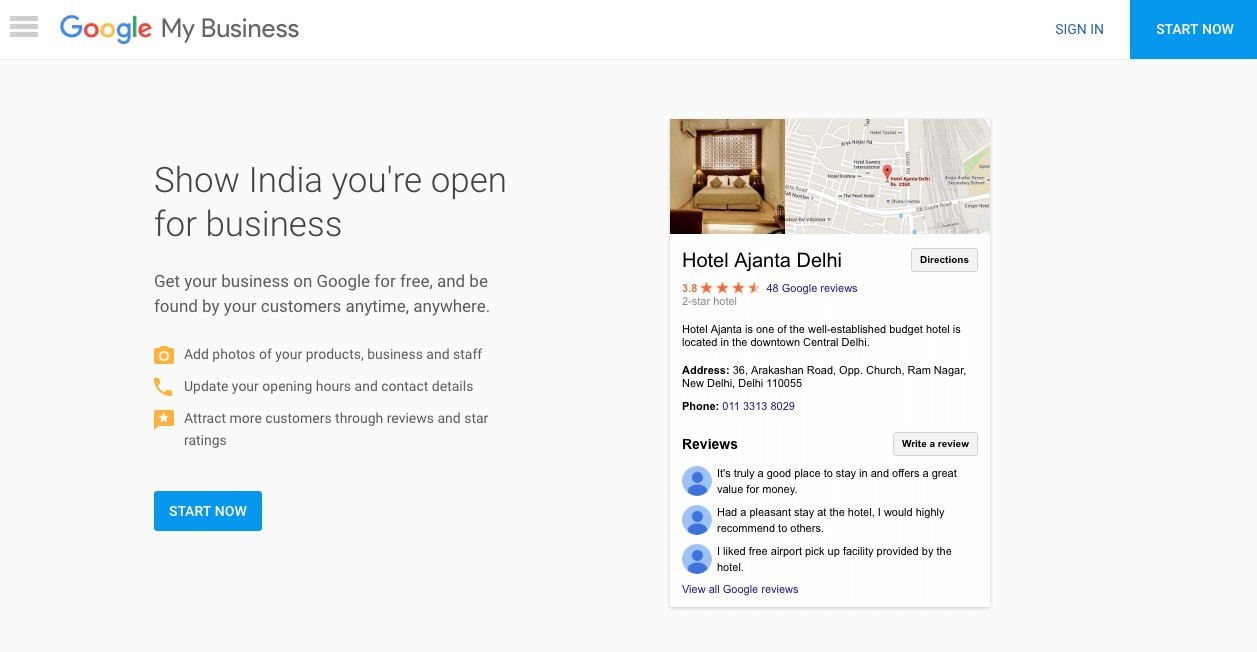Click the map preview of Hotel Ajanta
The image size is (1257, 652).
(888, 176)
